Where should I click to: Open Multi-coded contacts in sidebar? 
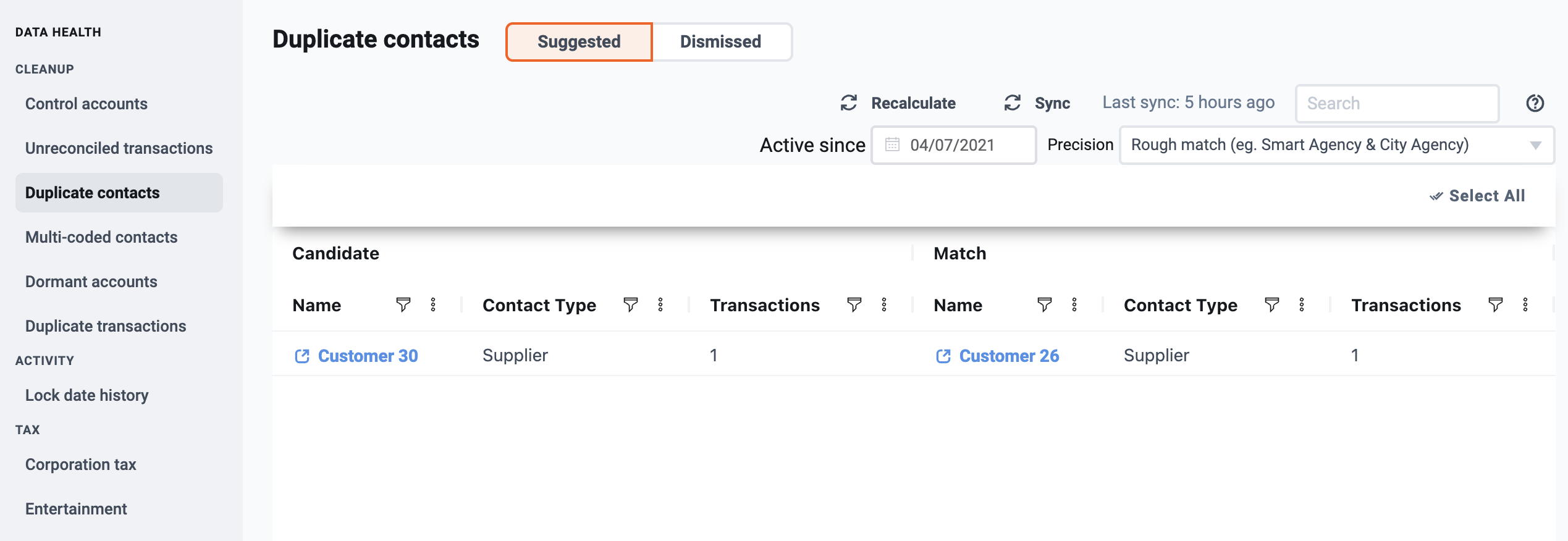click(x=101, y=237)
